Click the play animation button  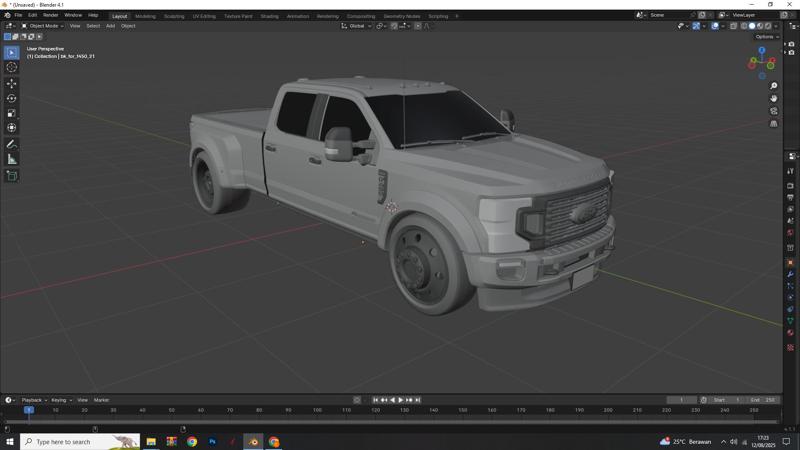coord(401,400)
